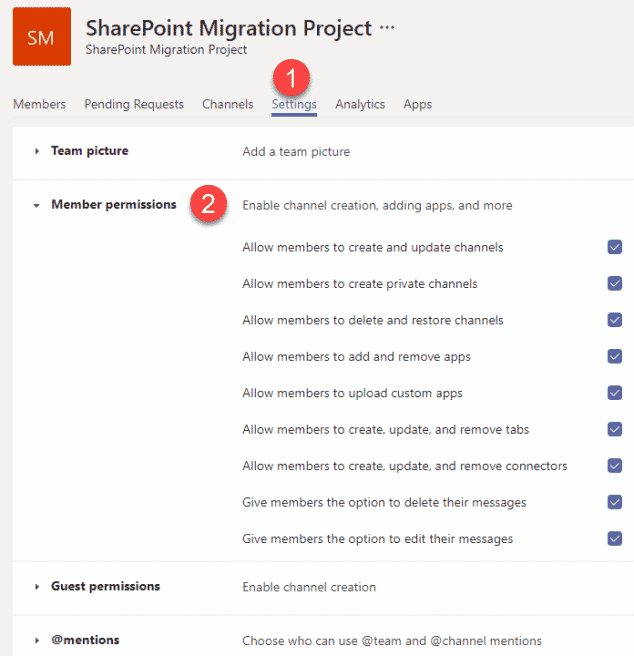Open the more options ellipsis beside team name
634x656 pixels.
click(x=387, y=28)
